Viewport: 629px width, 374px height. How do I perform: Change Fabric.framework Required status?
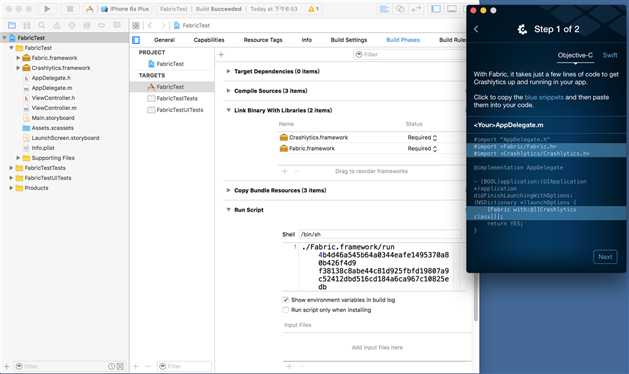[422, 148]
